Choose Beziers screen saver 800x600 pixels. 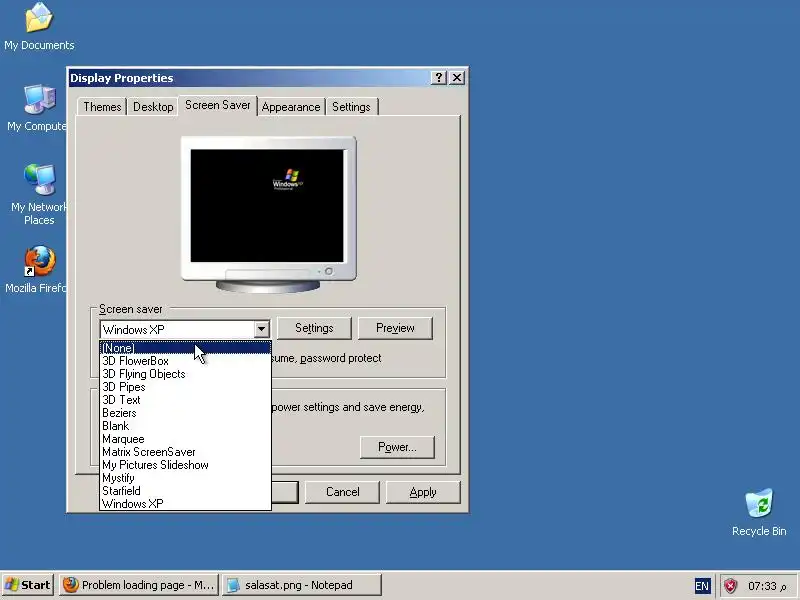tap(185, 413)
